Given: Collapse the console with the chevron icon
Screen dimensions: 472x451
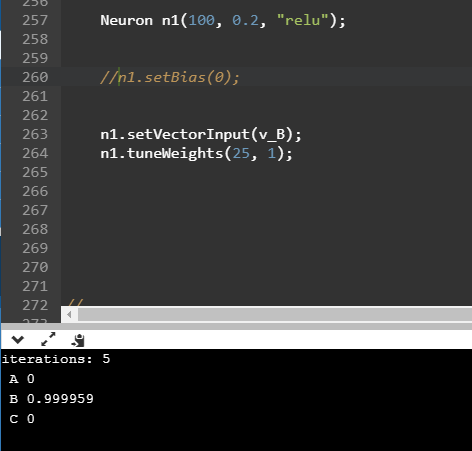Looking at the screenshot, I should (17, 340).
